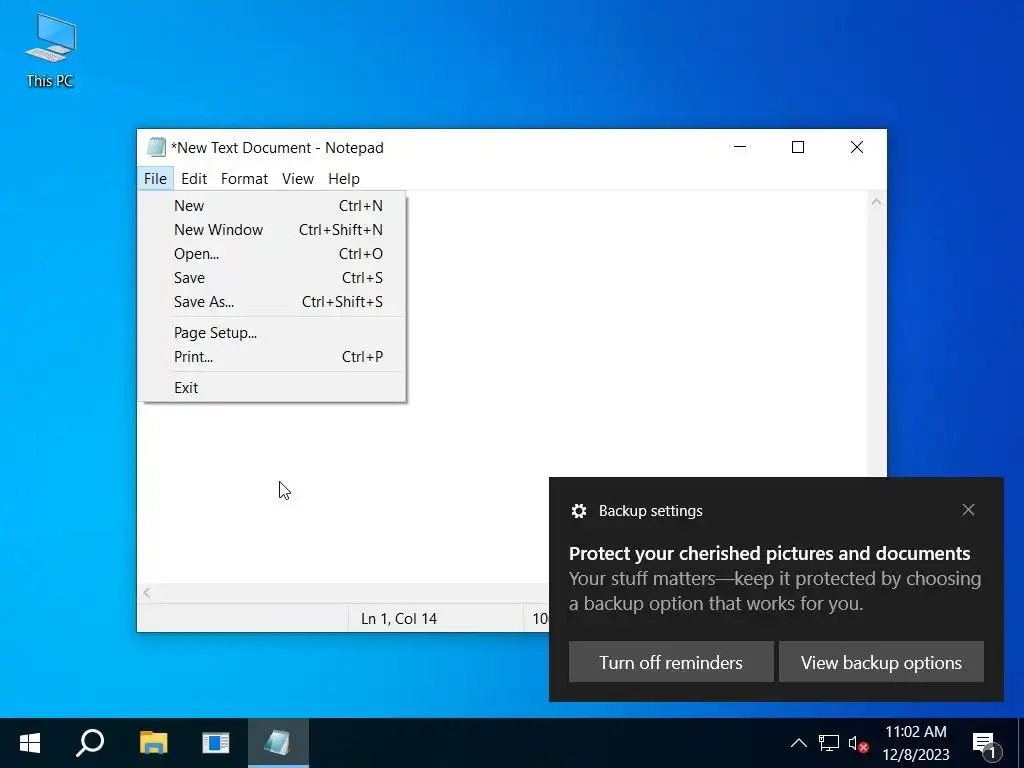The image size is (1024, 768).
Task: Choose New from File menu
Action: point(274,206)
